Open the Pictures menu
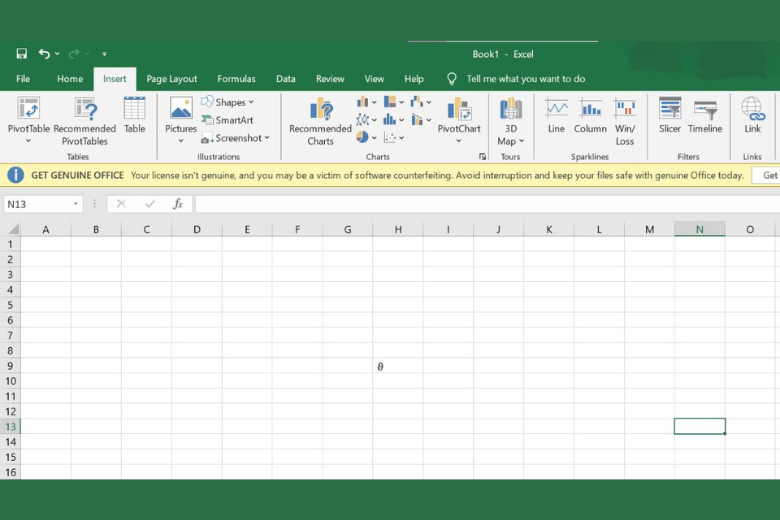Viewport: 780px width, 520px height. coord(181,120)
